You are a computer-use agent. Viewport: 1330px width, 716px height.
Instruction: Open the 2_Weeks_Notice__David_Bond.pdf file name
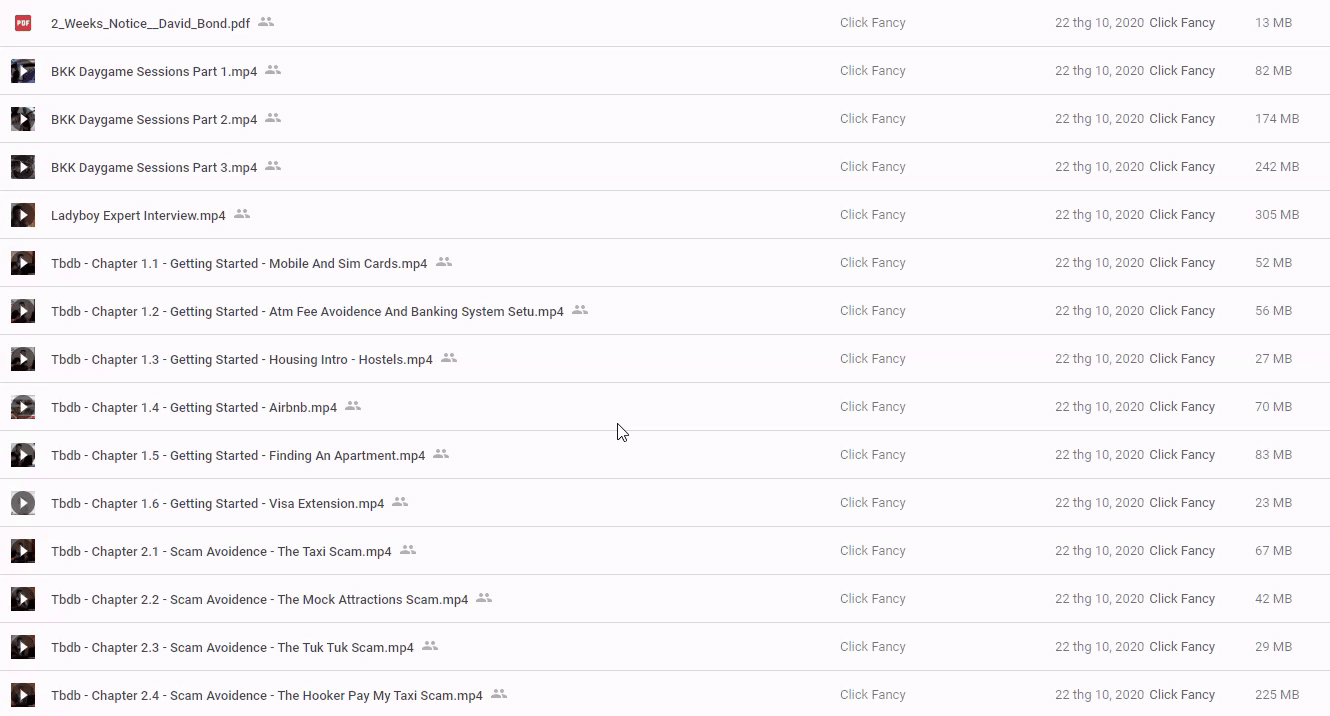tap(150, 23)
